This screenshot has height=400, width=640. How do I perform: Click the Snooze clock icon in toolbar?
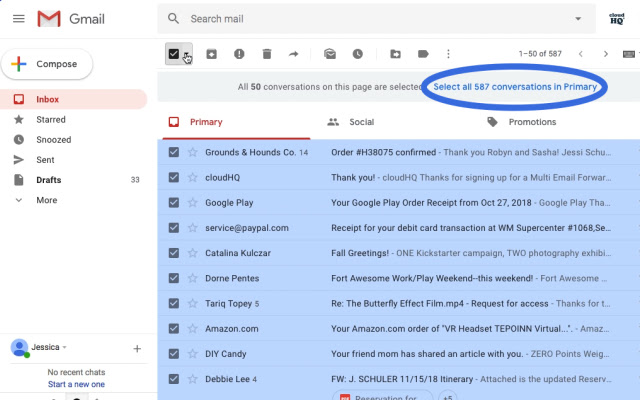(358, 54)
